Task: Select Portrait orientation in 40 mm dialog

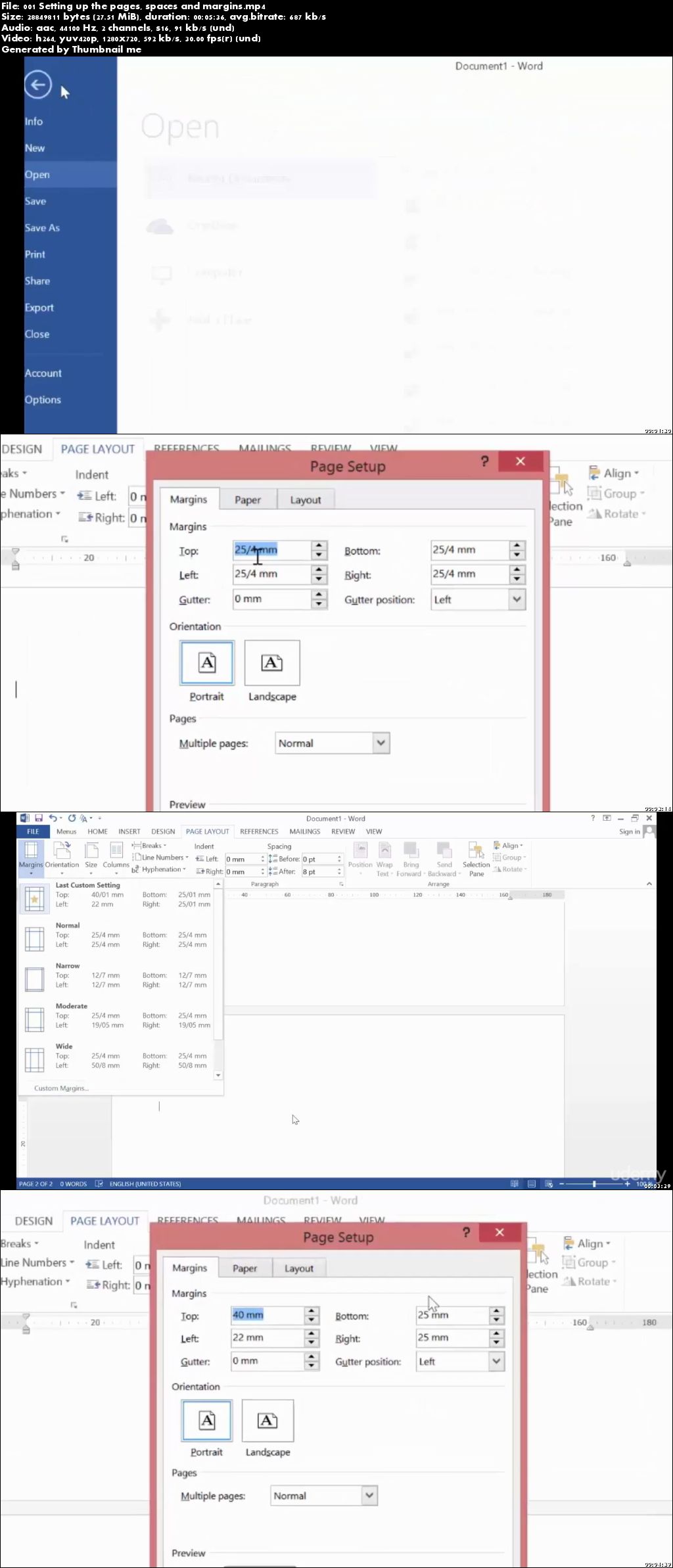Action: (x=206, y=1428)
